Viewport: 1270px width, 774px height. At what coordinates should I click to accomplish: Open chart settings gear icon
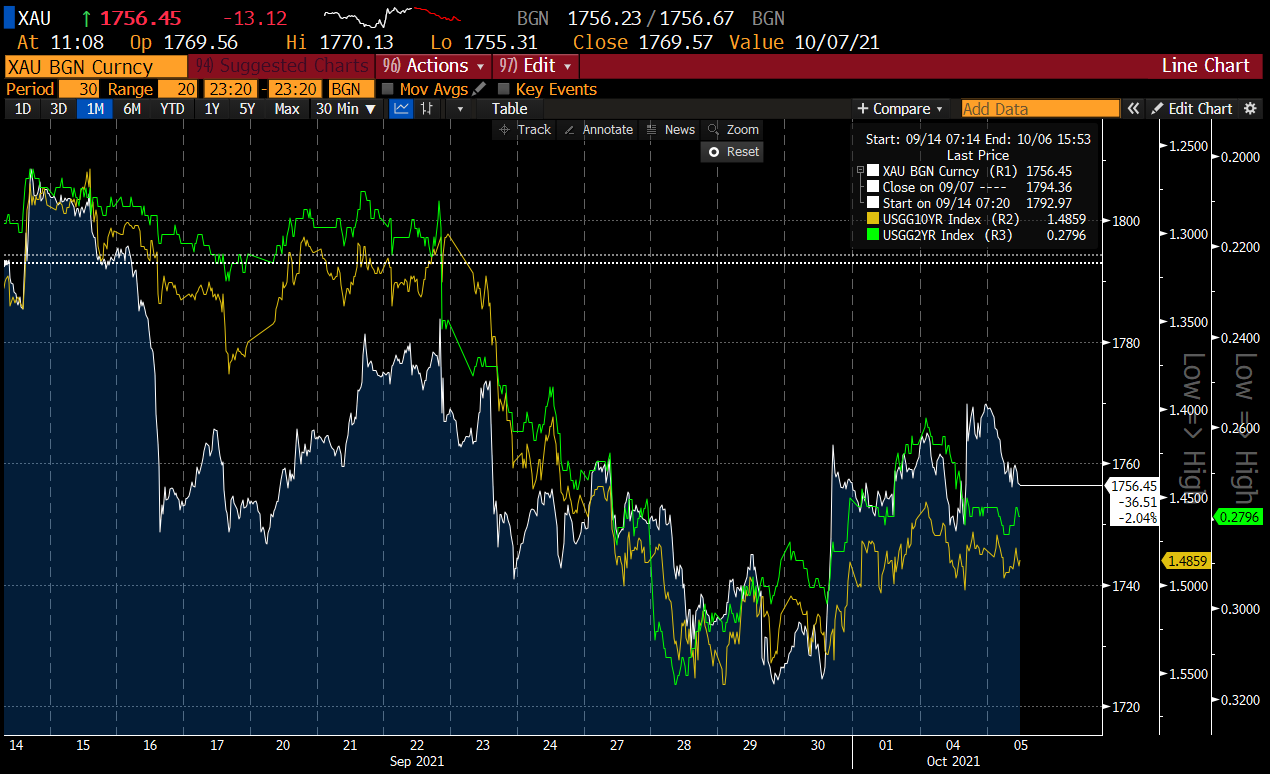pos(1252,108)
